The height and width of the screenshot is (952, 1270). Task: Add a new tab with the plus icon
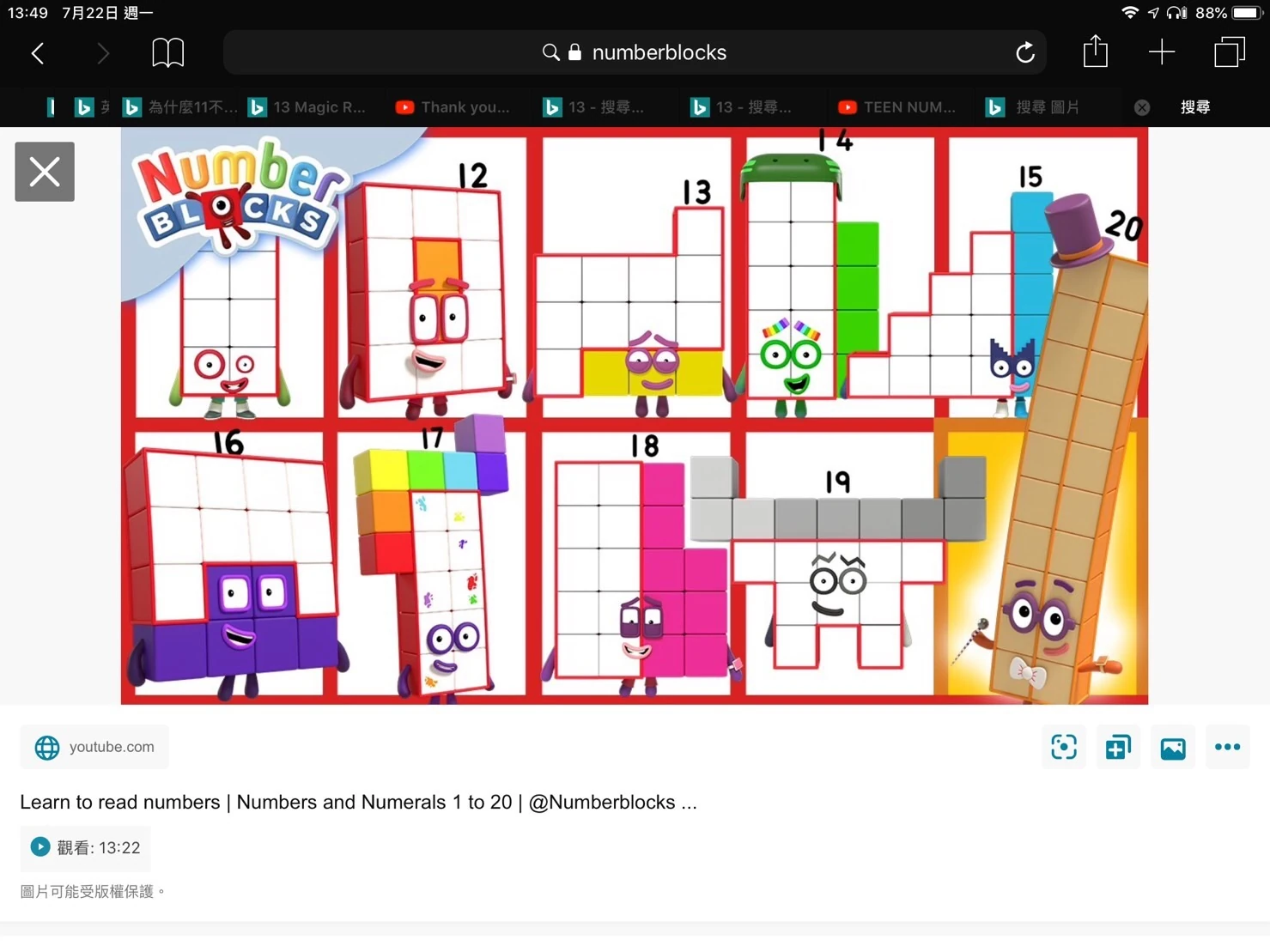pyautogui.click(x=1162, y=52)
